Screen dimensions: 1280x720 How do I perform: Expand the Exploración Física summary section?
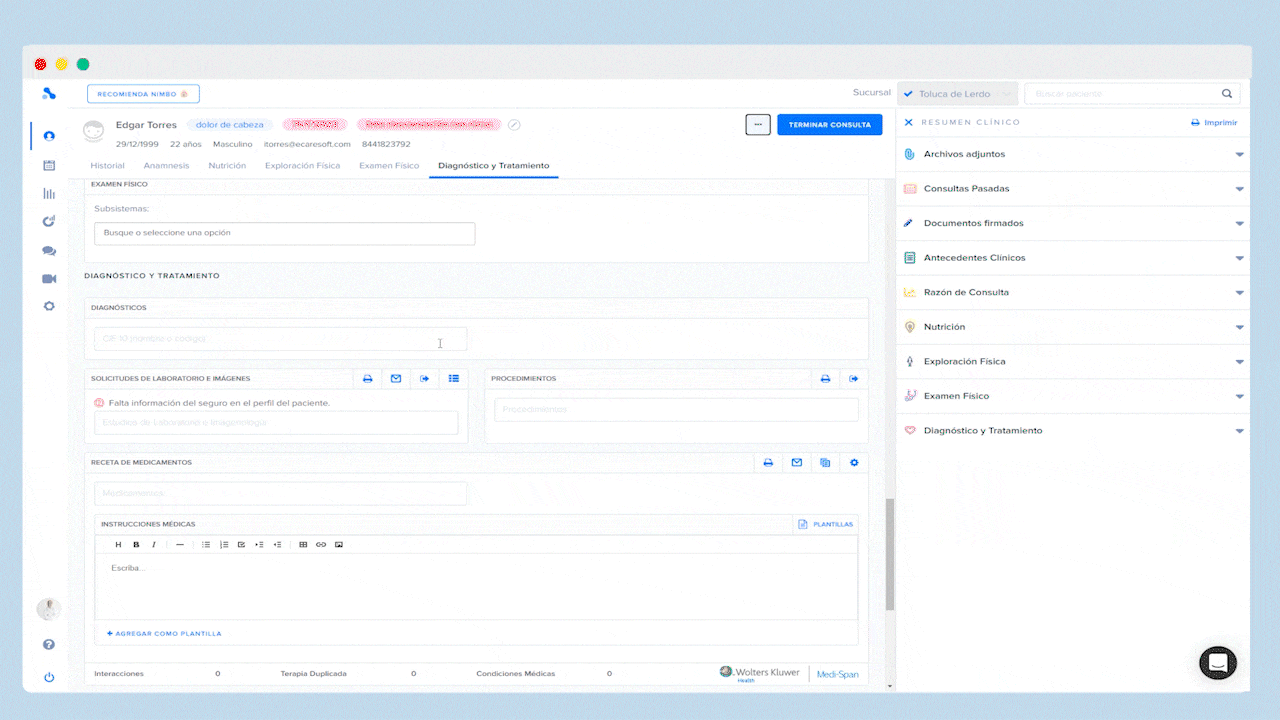pos(1072,361)
